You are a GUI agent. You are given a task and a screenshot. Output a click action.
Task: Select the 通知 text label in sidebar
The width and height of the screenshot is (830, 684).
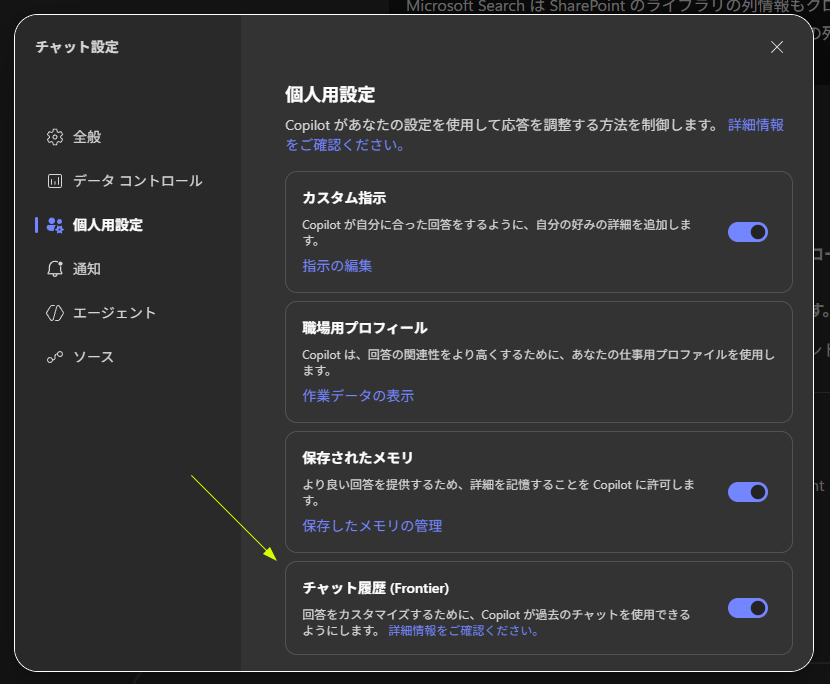click(87, 269)
